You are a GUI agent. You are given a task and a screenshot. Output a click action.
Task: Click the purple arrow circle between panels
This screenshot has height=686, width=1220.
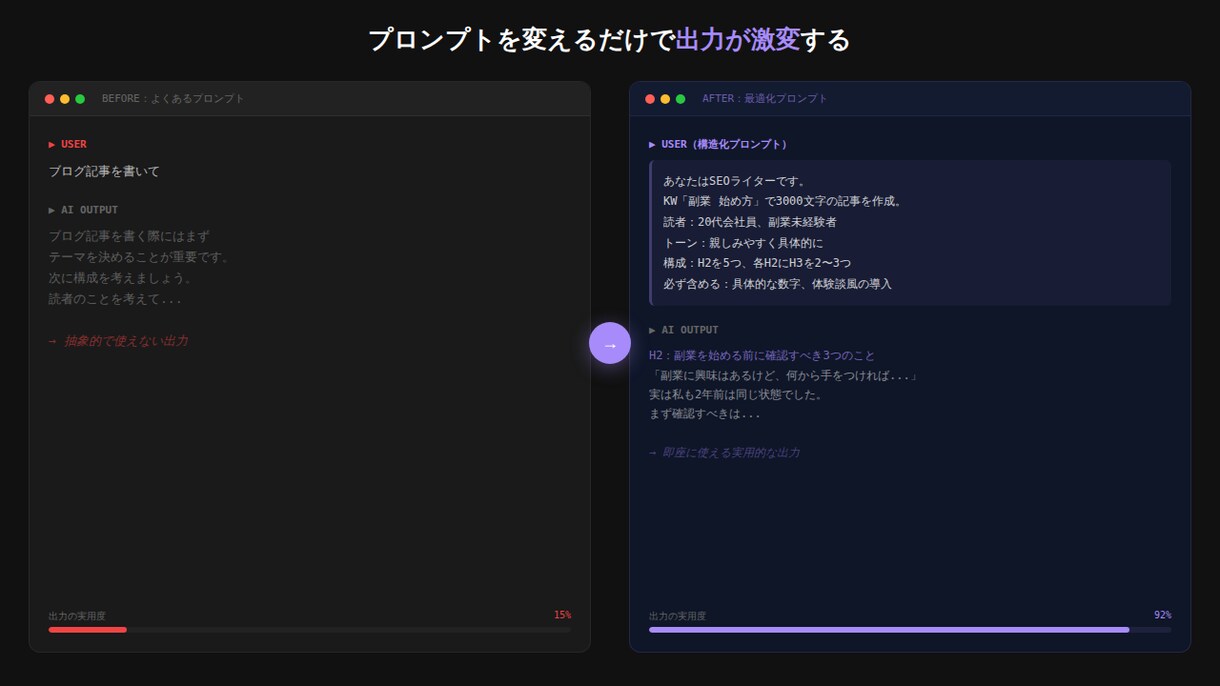click(610, 343)
